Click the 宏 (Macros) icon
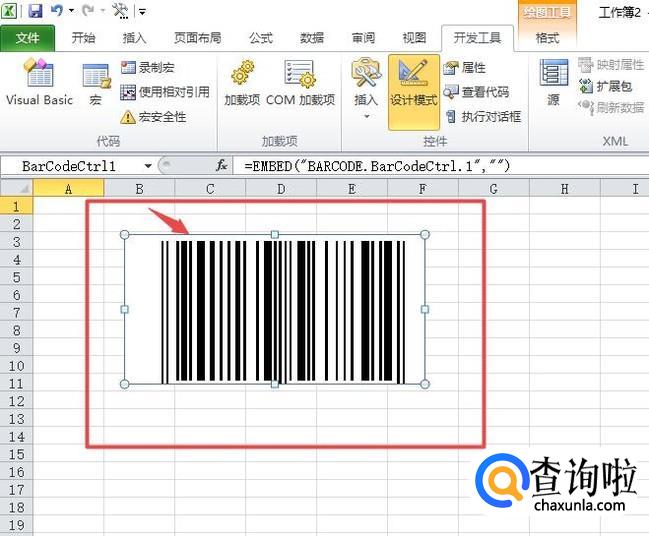The width and height of the screenshot is (649, 536). coord(96,82)
